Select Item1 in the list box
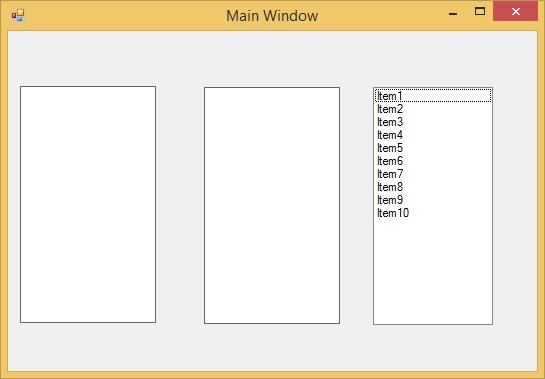 click(x=433, y=96)
